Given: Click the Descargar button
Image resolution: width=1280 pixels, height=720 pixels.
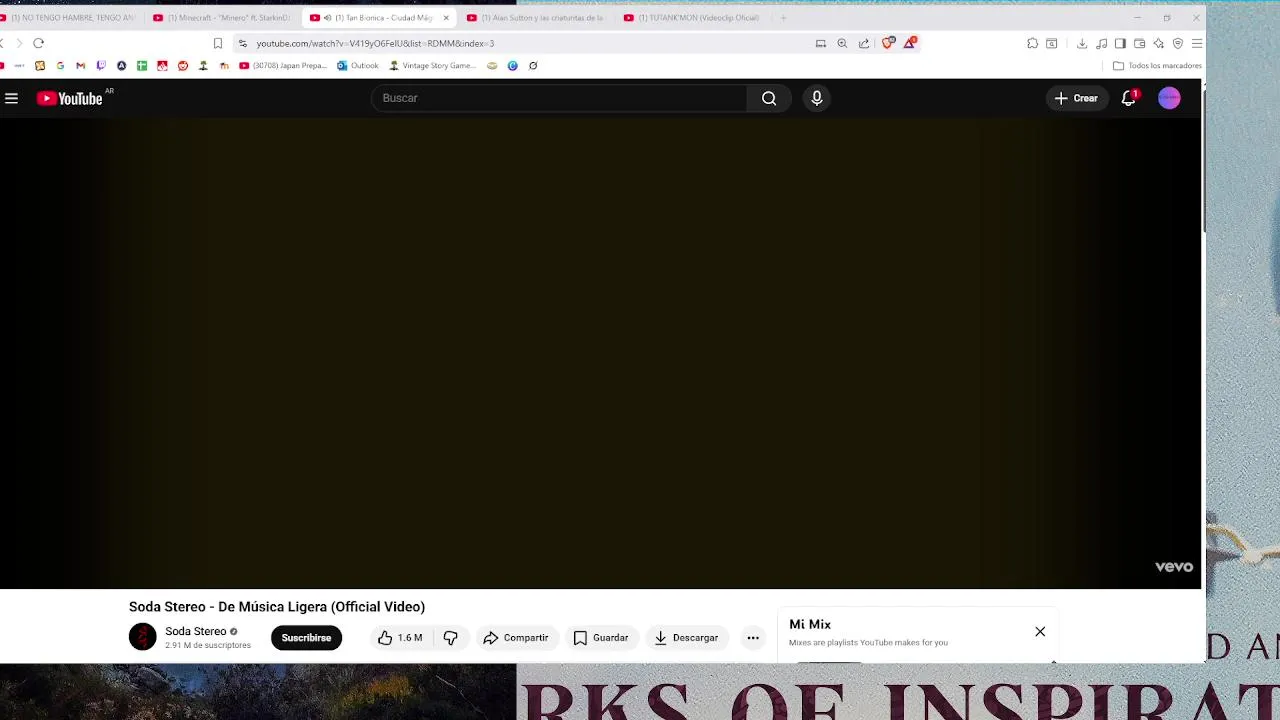Looking at the screenshot, I should point(686,638).
